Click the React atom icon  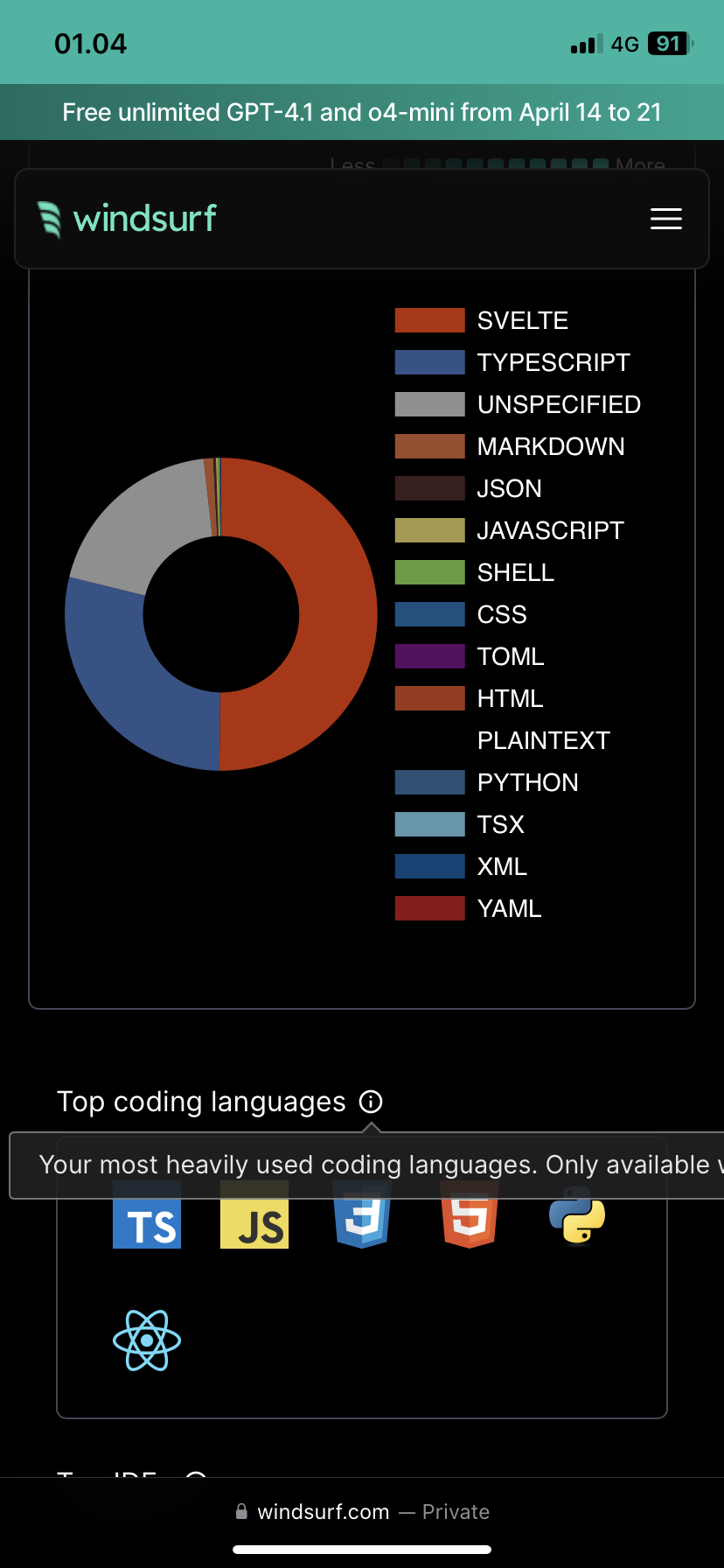coord(147,1340)
